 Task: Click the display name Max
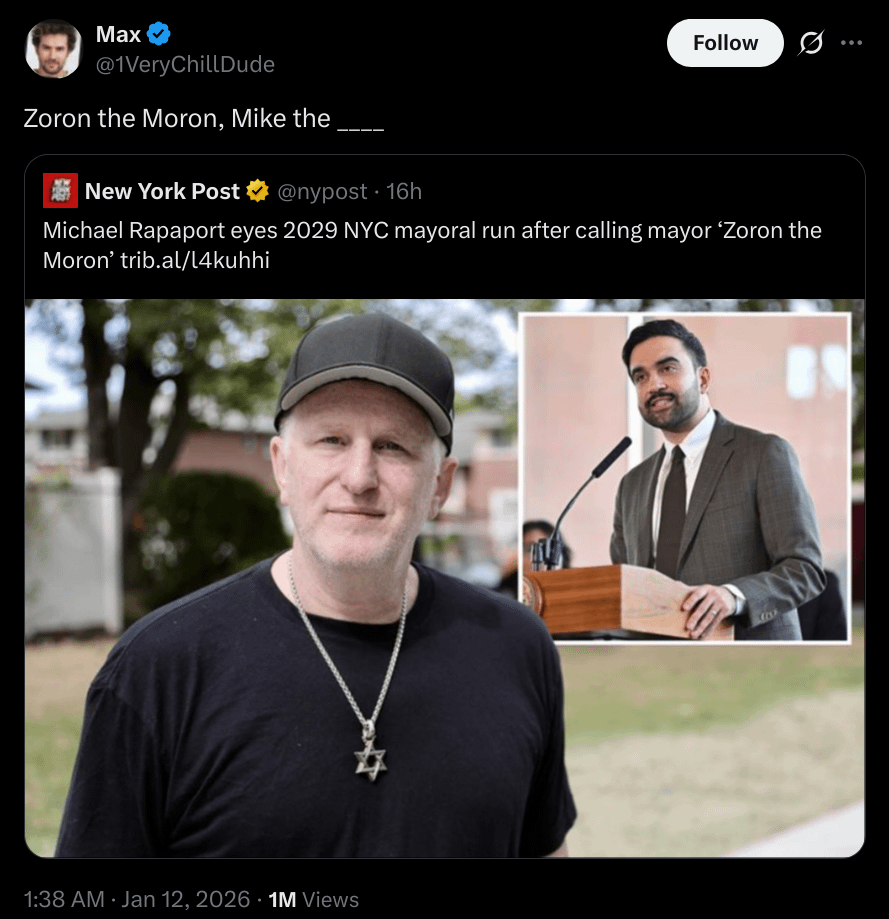point(118,34)
